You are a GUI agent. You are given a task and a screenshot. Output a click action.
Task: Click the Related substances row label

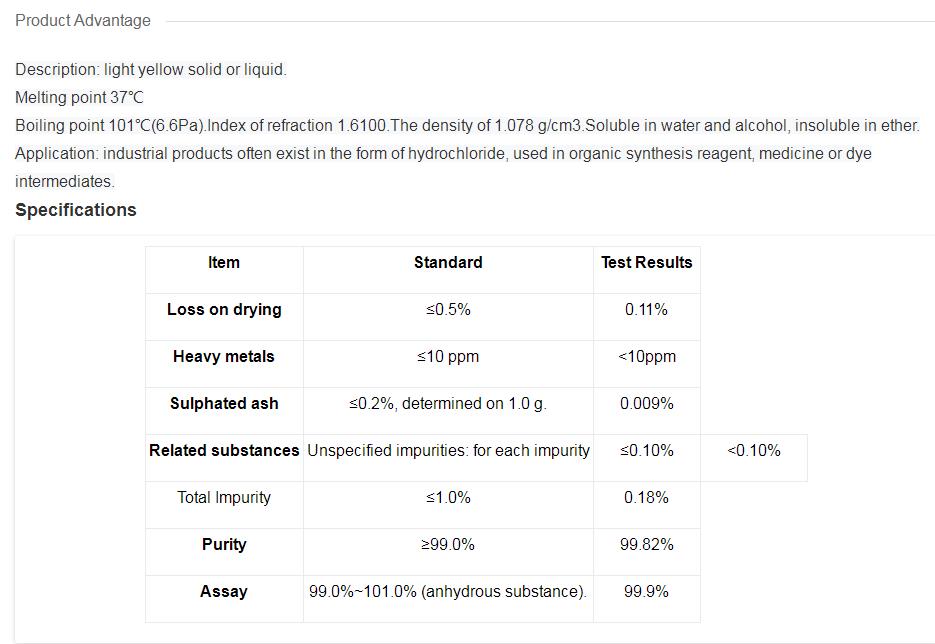[224, 451]
